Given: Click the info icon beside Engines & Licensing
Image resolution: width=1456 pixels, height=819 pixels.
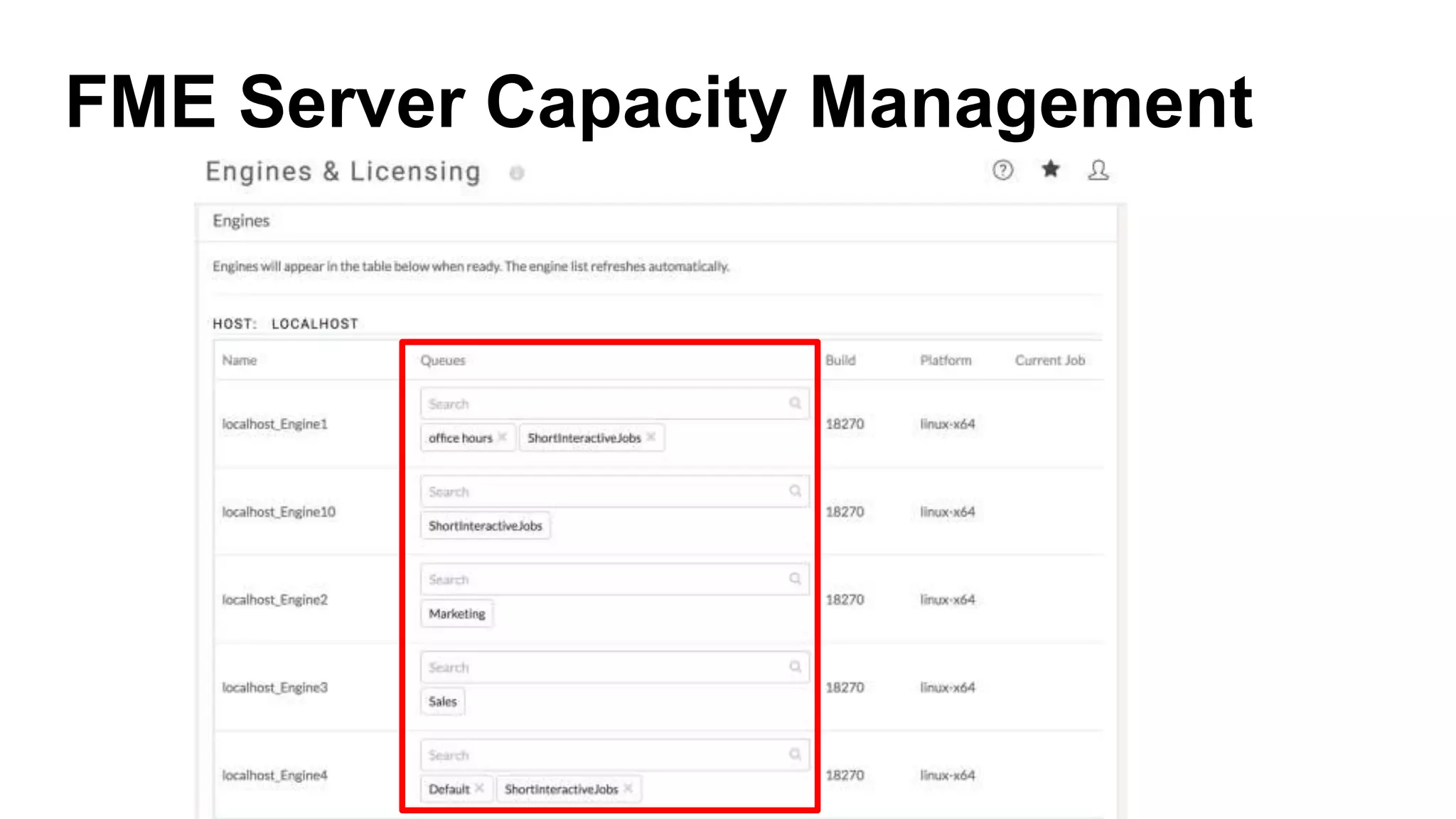Looking at the screenshot, I should [x=517, y=173].
